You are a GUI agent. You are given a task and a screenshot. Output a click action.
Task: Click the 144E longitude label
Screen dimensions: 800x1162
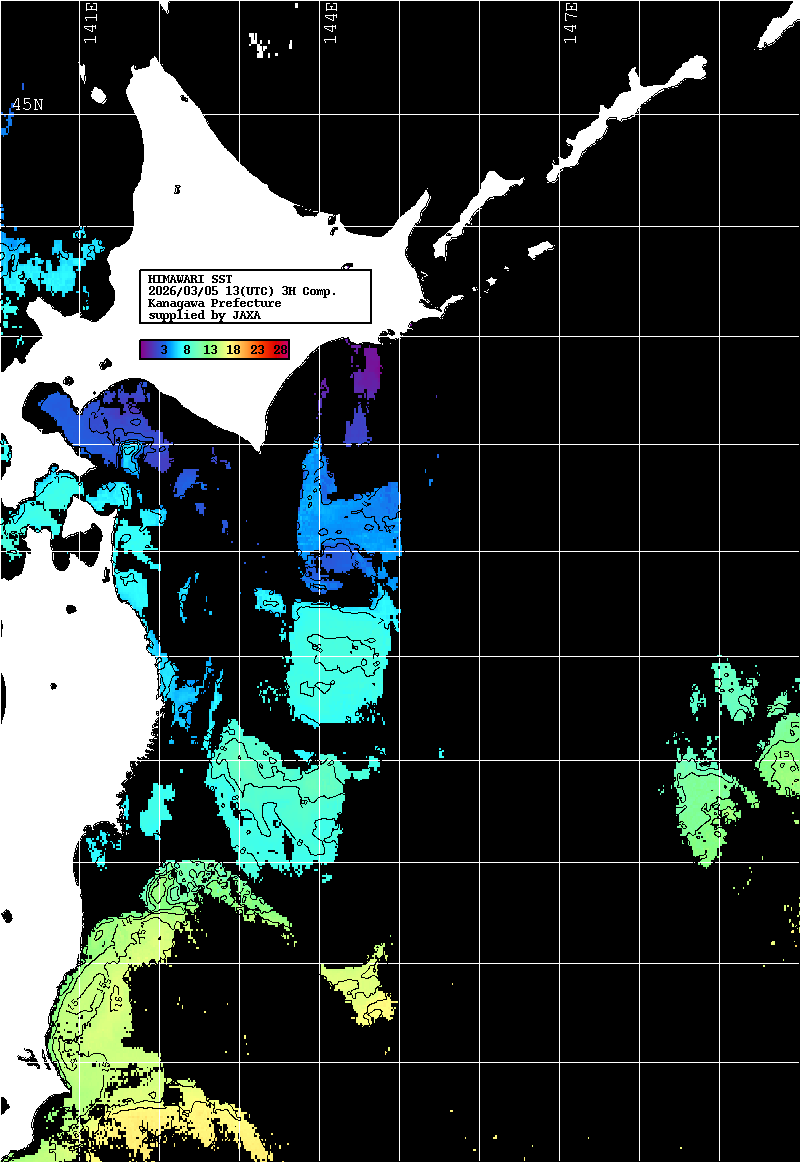330,24
